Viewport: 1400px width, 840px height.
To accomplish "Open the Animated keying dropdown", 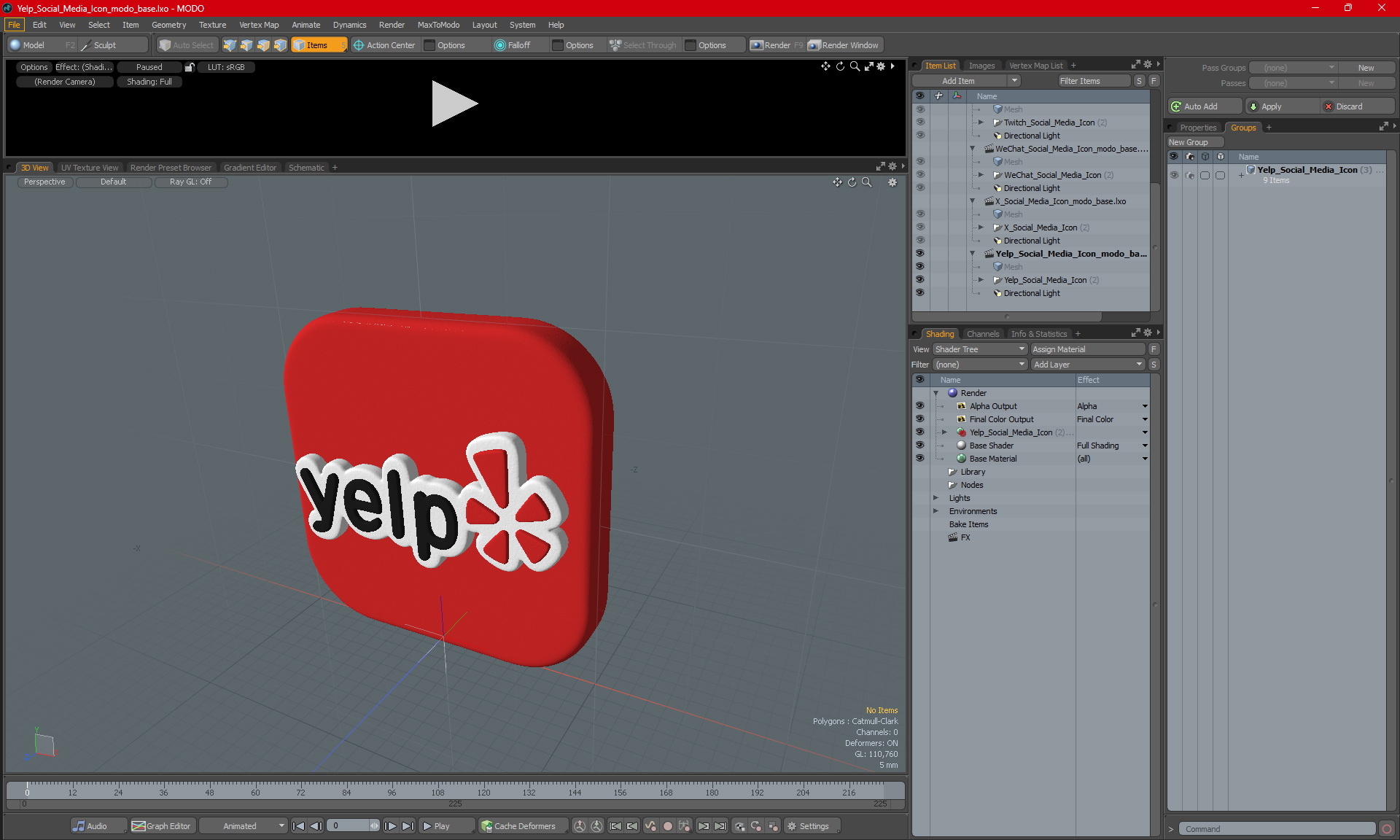I will pyautogui.click(x=243, y=826).
